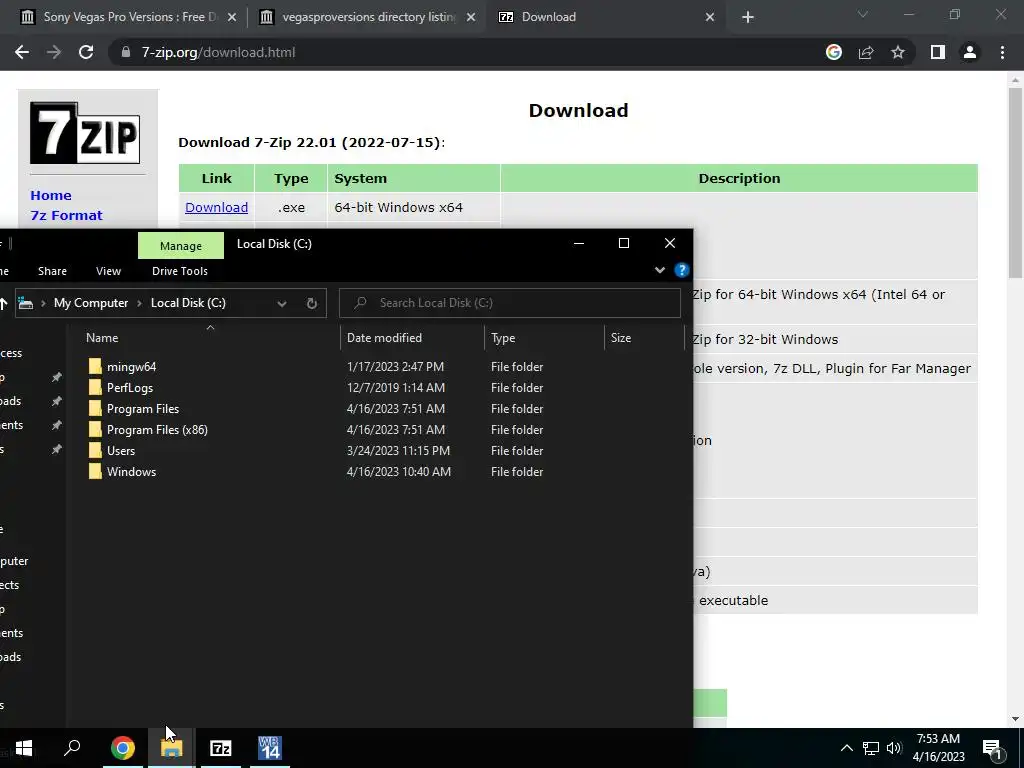This screenshot has height=768, width=1024.
Task: Go to 7-Zip Home link
Action: (51, 195)
